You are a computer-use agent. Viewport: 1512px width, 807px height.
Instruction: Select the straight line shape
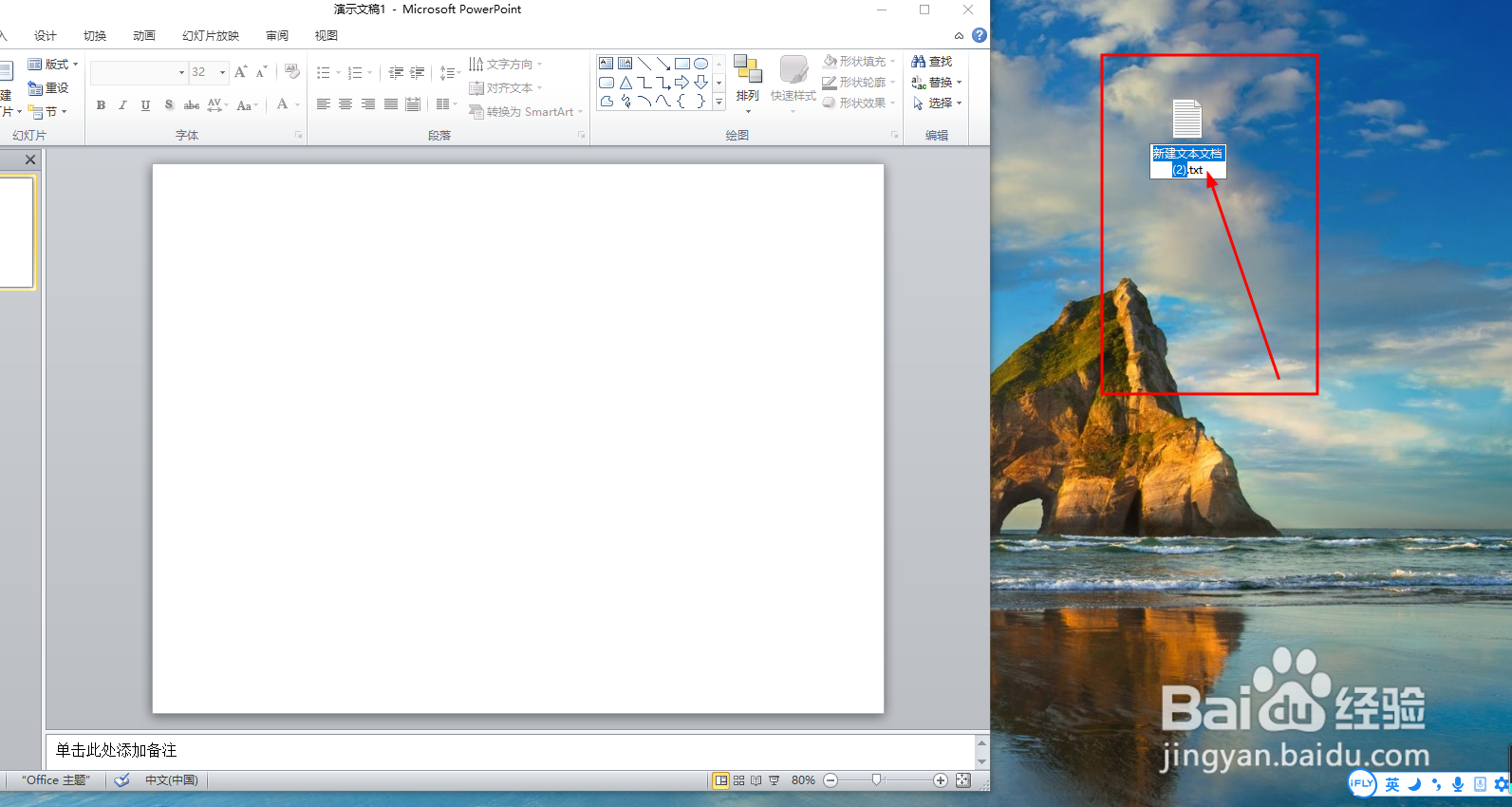[x=644, y=64]
